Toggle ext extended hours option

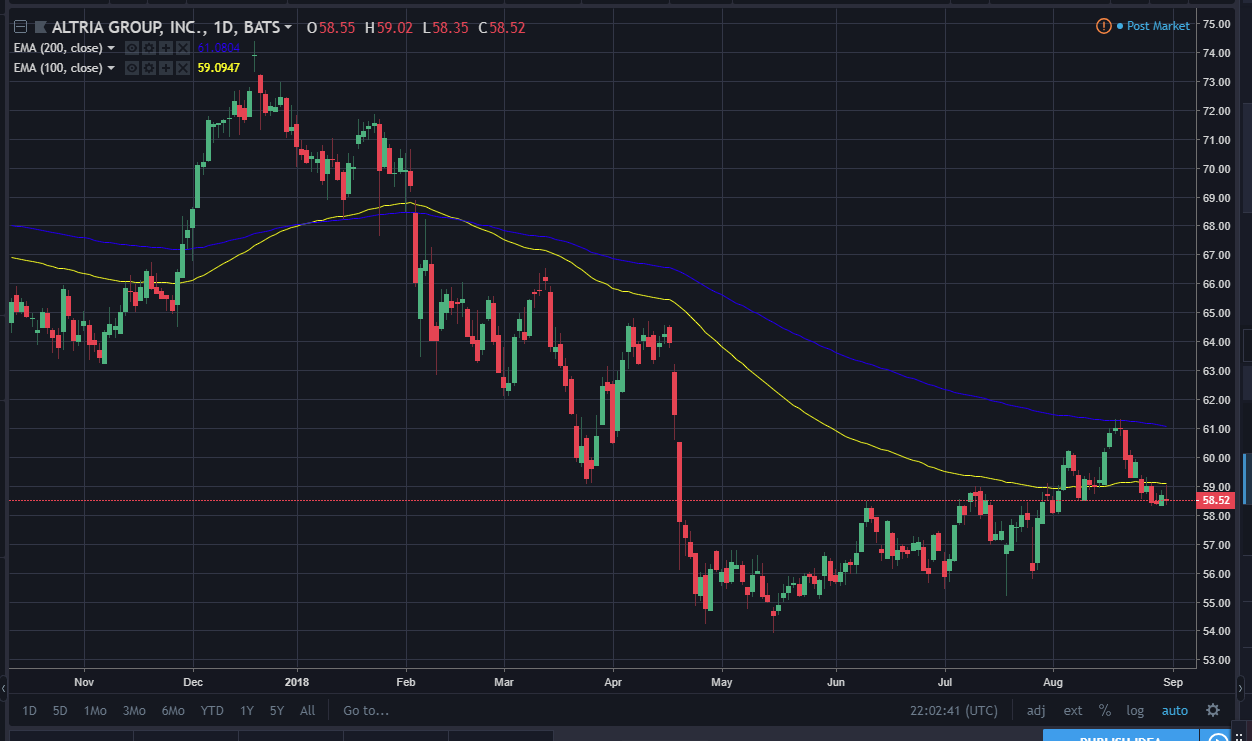point(1073,711)
